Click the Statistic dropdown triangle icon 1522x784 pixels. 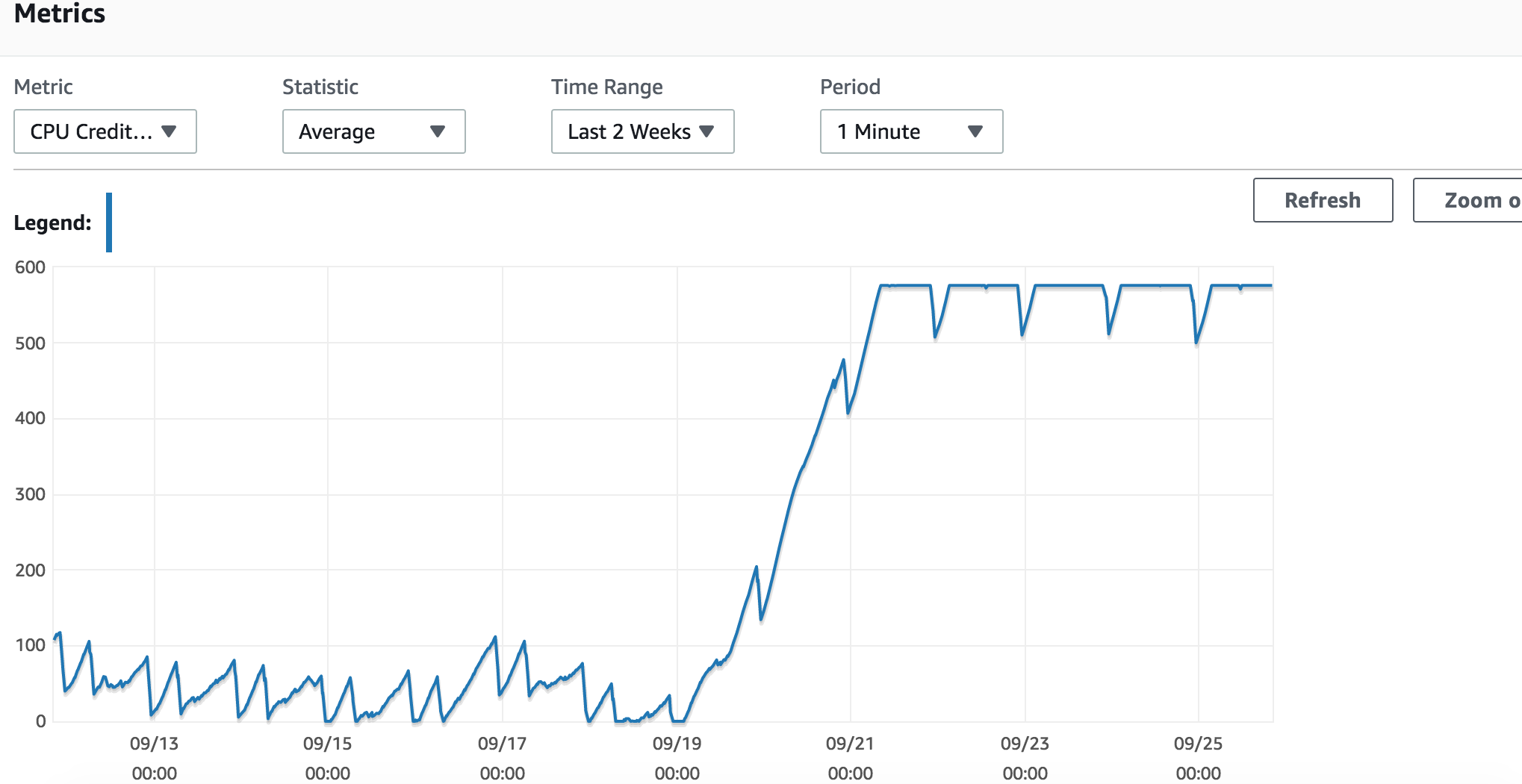coord(439,131)
